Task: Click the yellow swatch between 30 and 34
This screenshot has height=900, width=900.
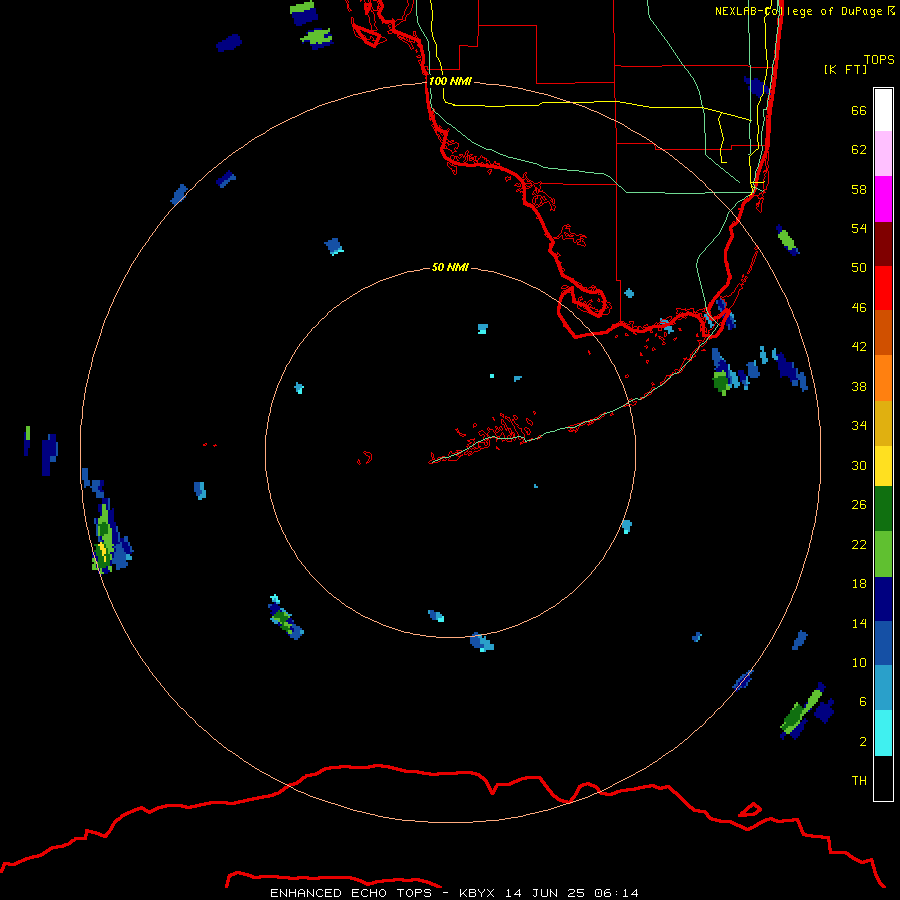Action: coord(883,466)
